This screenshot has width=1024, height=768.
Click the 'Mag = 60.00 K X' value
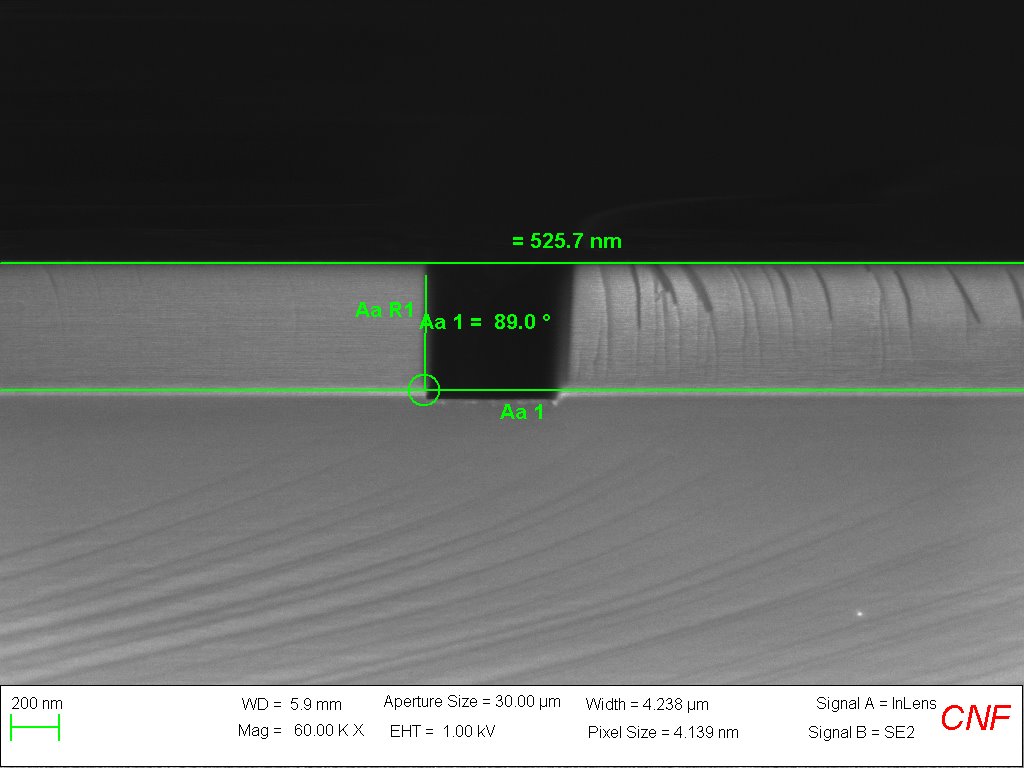301,730
